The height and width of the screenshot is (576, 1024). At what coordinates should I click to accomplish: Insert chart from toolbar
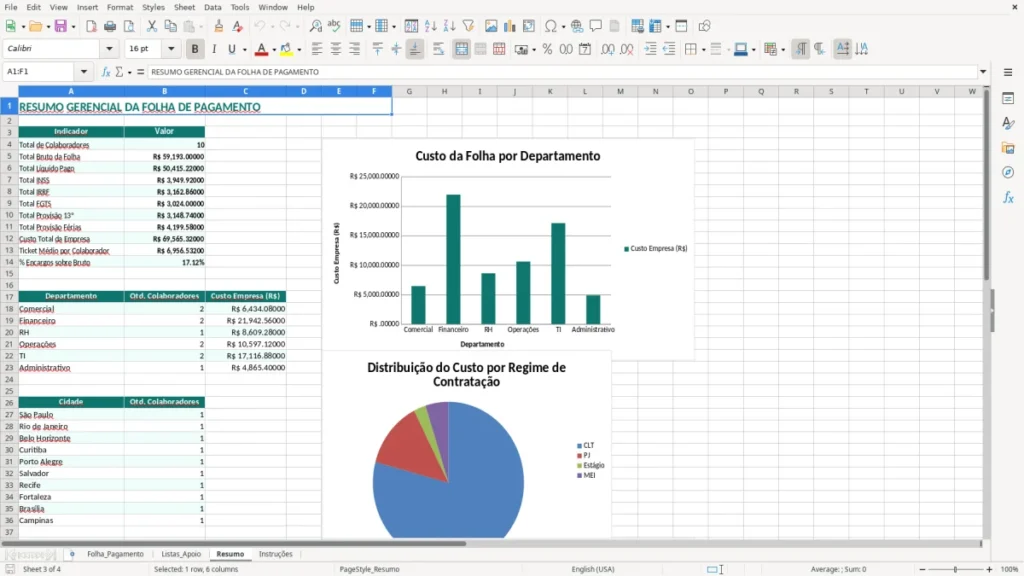click(510, 26)
